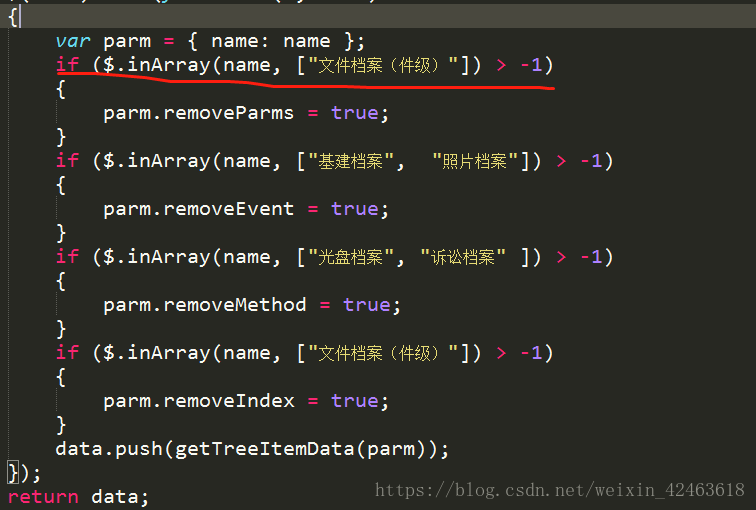The image size is (756, 510).
Task: Click the 'parm.removeIndex = true;' statement
Action: [246, 401]
